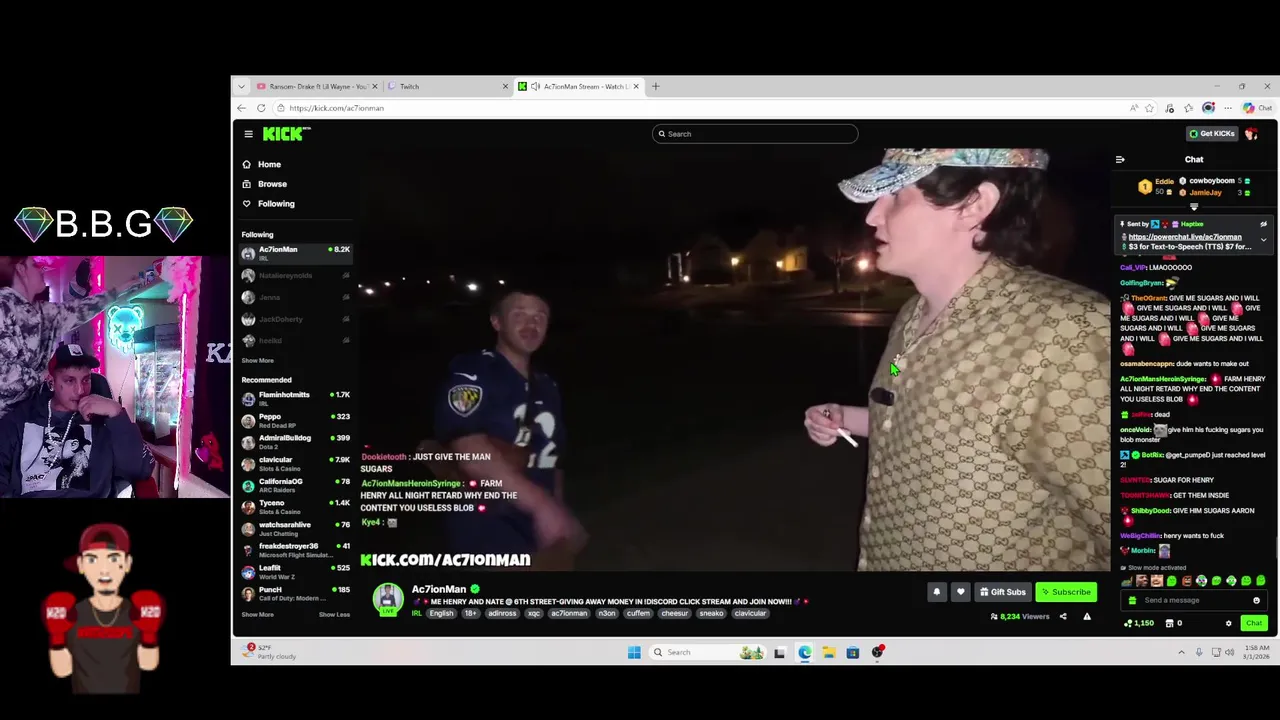1280x720 pixels.
Task: Open Microsoft Edge from taskbar
Action: point(805,652)
